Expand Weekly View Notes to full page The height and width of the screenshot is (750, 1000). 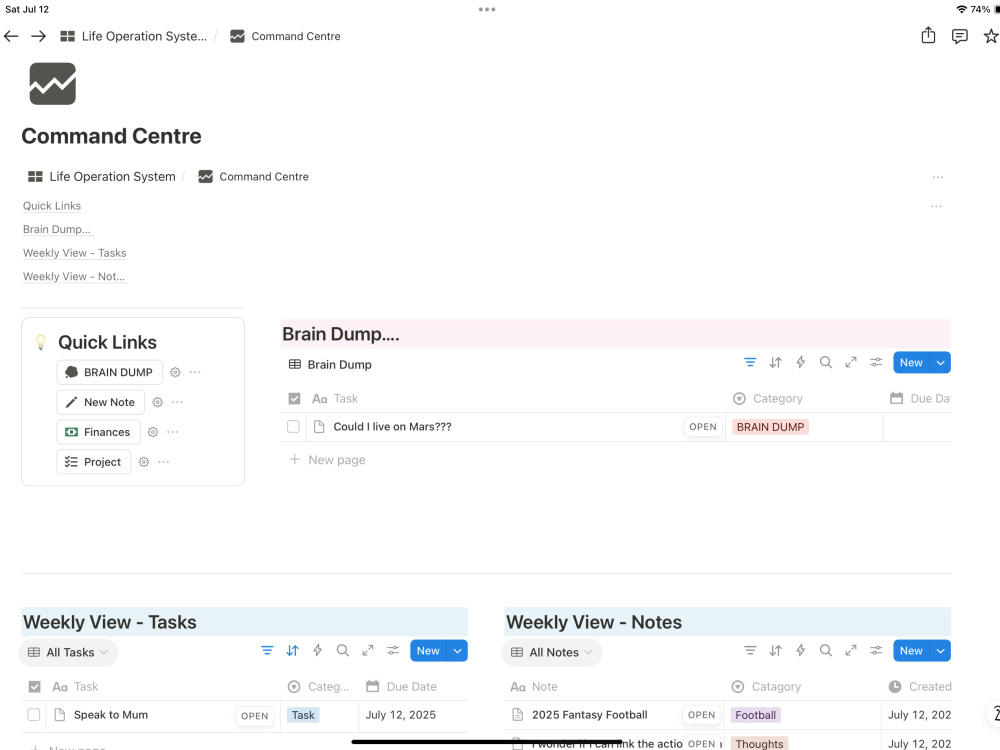click(851, 651)
